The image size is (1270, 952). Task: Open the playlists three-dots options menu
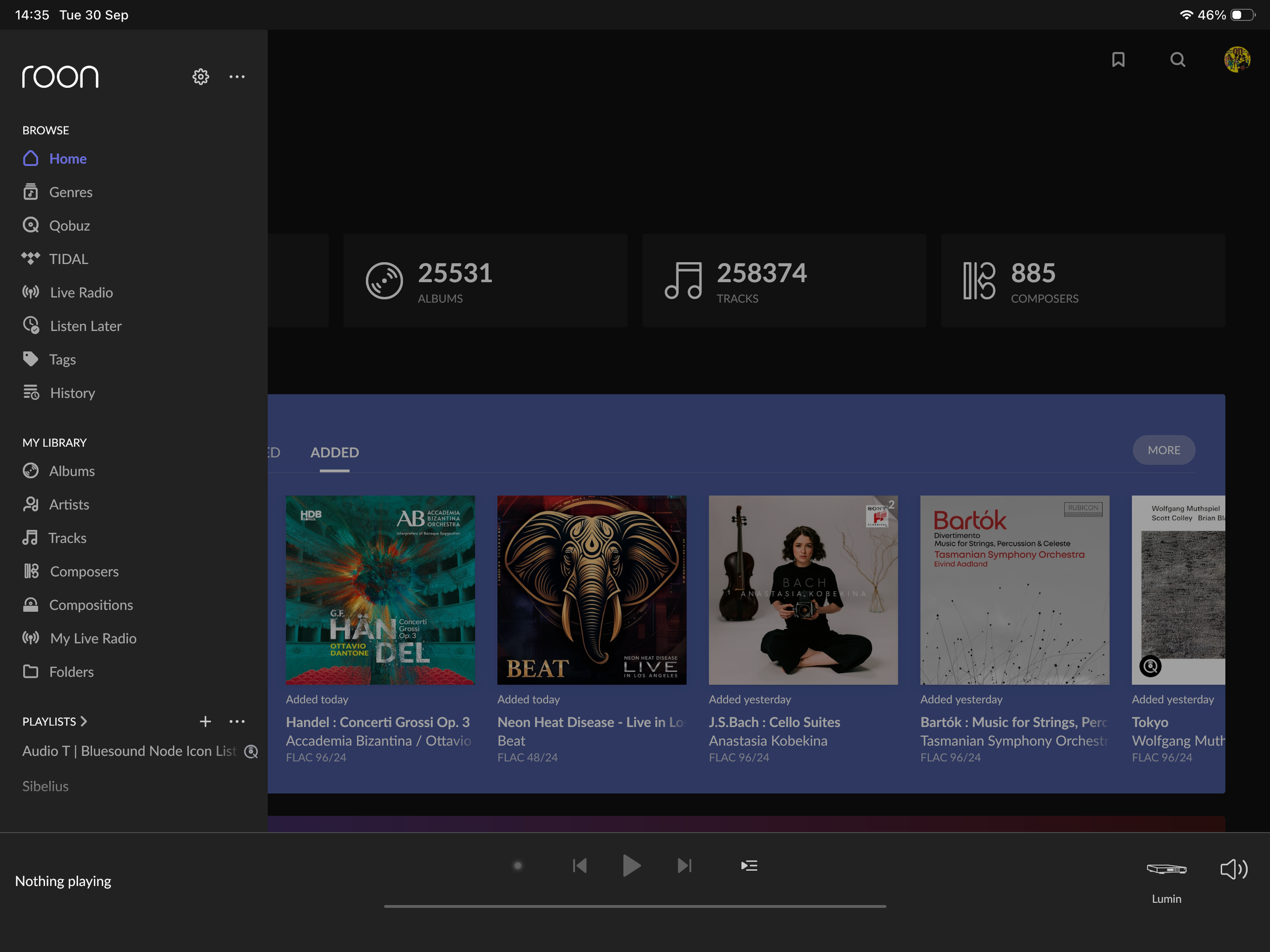(237, 721)
